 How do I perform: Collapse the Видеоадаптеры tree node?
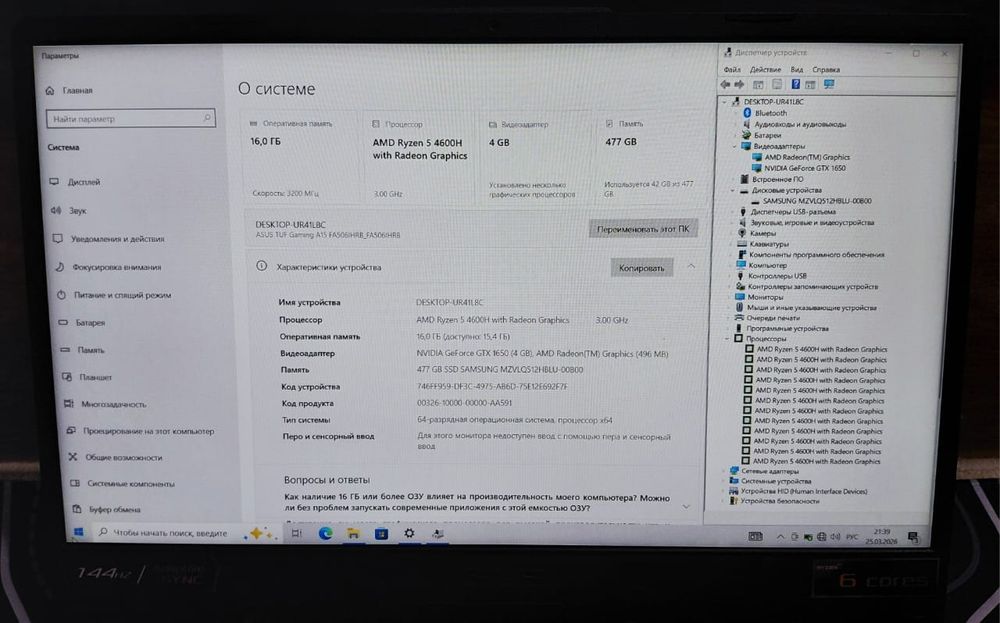733,146
